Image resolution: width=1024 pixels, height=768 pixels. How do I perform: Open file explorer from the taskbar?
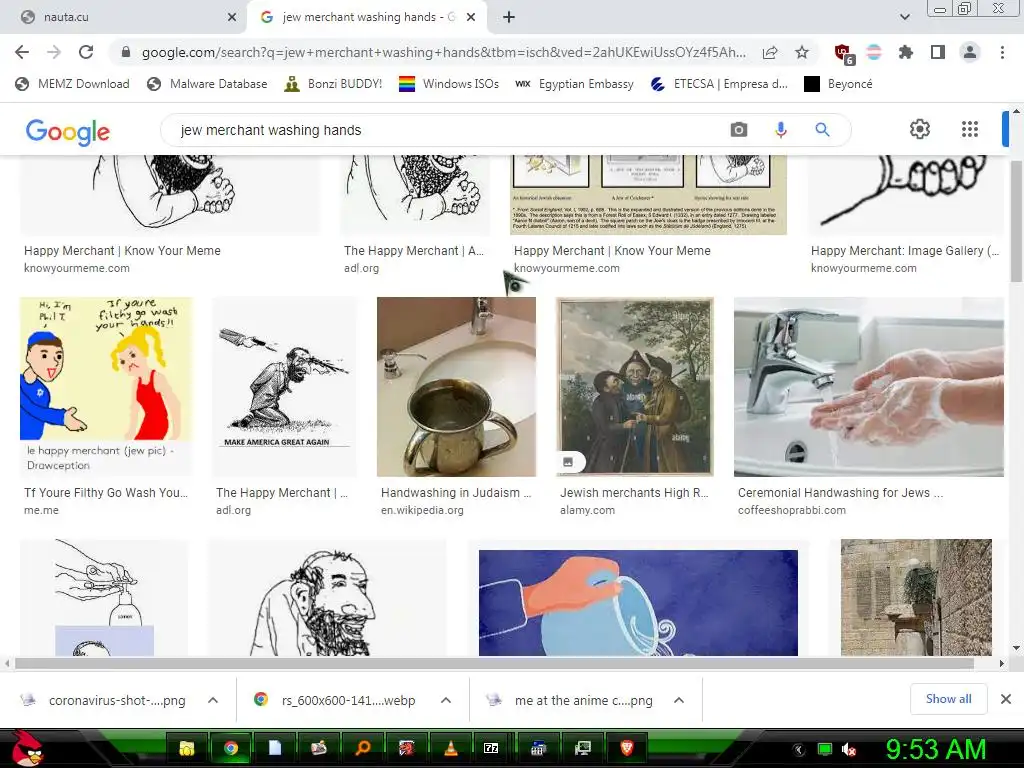coord(187,748)
